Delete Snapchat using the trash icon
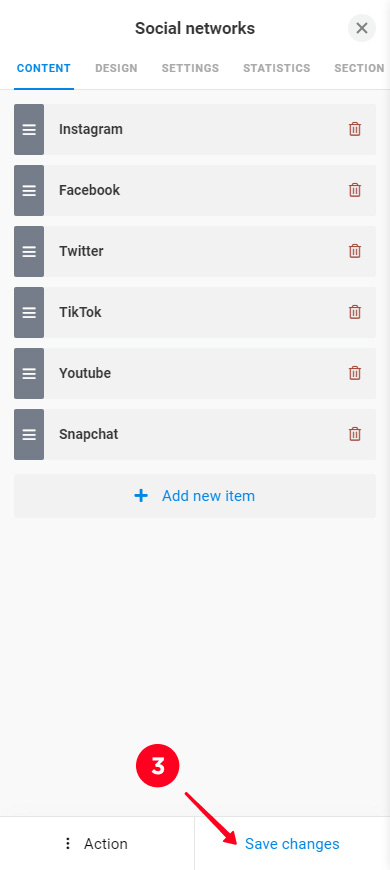 tap(354, 434)
